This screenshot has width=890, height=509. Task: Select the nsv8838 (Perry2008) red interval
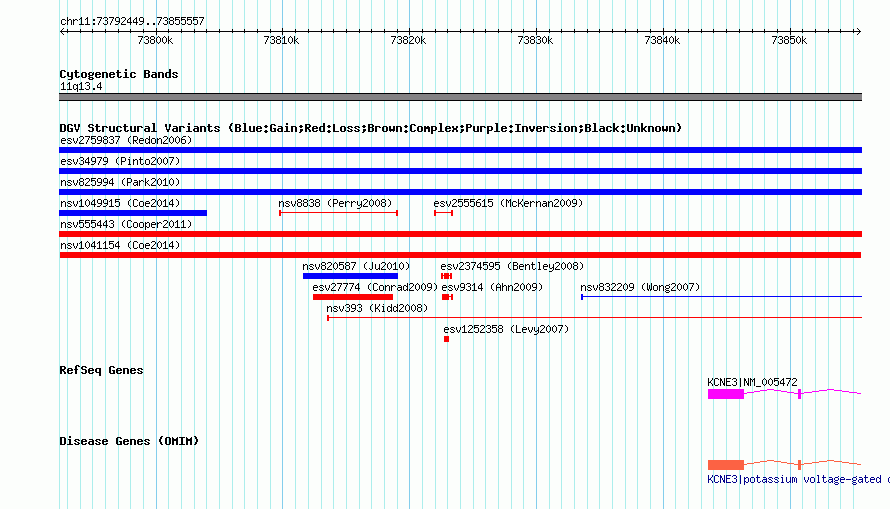(338, 213)
